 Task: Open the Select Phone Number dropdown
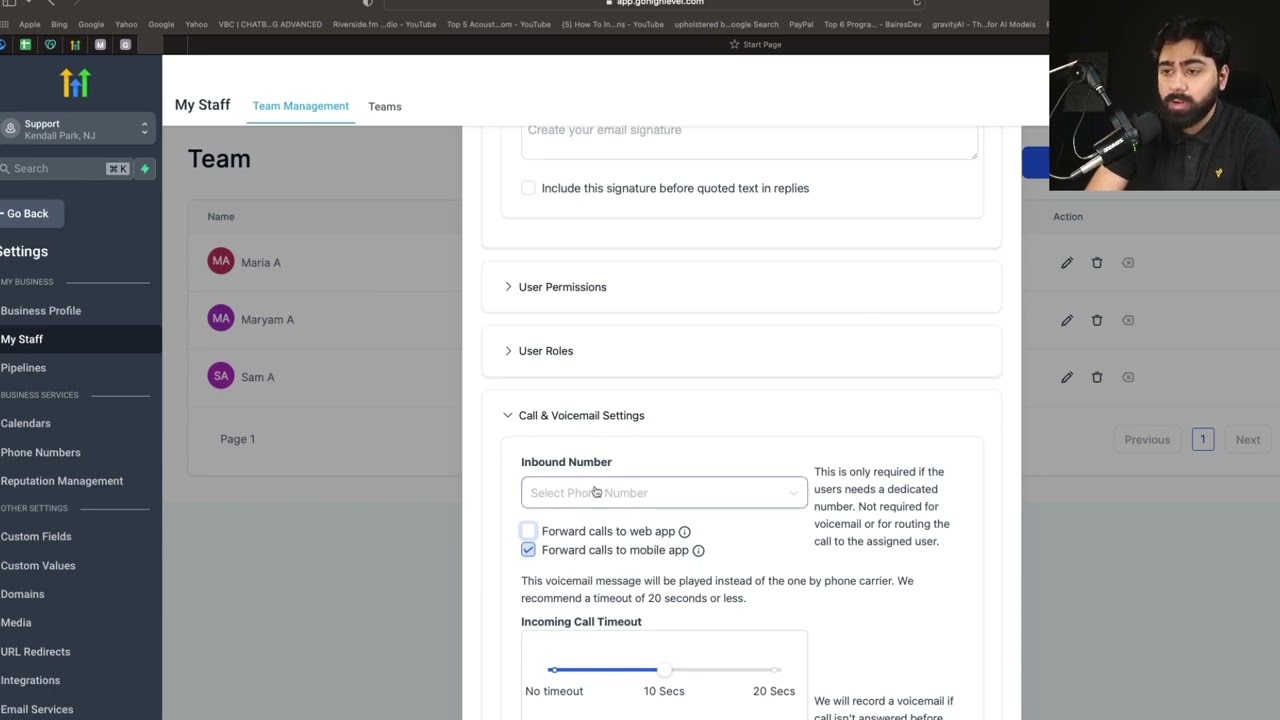click(x=664, y=493)
